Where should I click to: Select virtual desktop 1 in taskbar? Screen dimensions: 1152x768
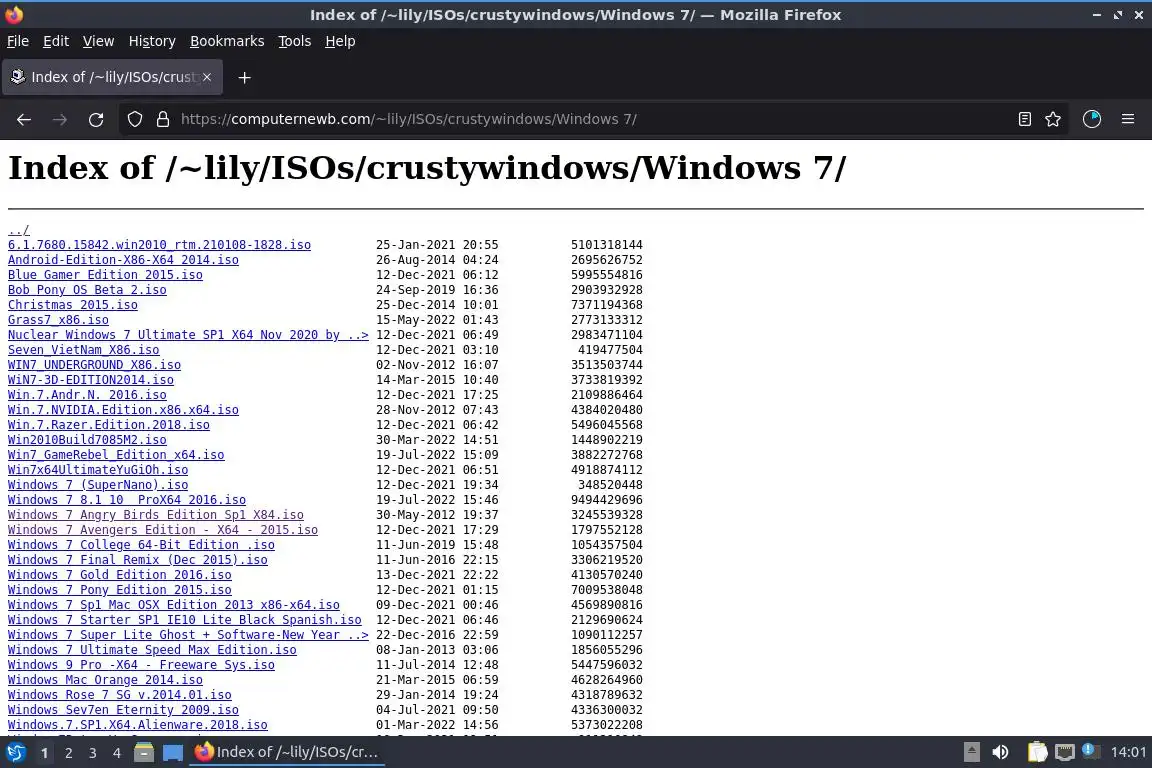[x=44, y=753]
